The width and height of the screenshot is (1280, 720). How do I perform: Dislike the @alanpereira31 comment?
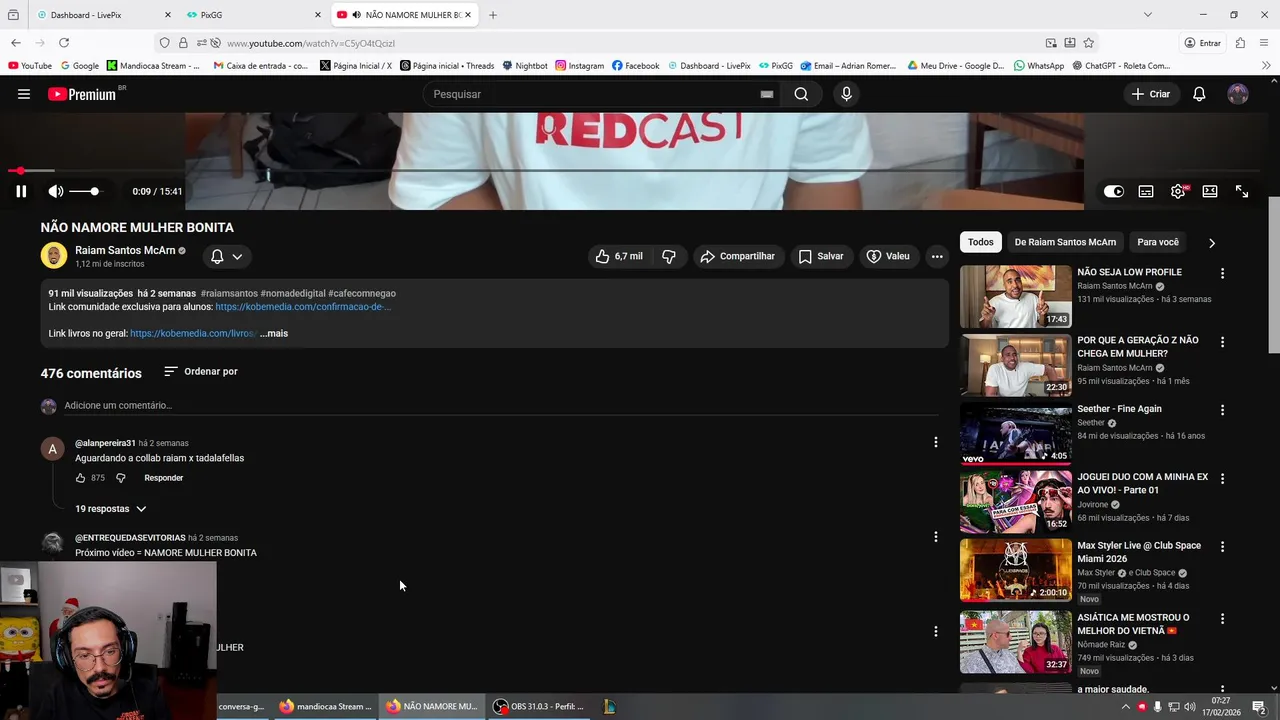[121, 478]
